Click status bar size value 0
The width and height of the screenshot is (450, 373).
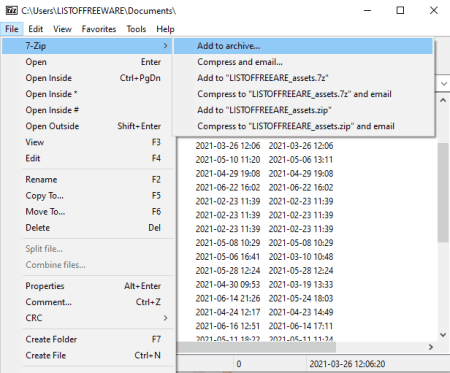point(239,364)
